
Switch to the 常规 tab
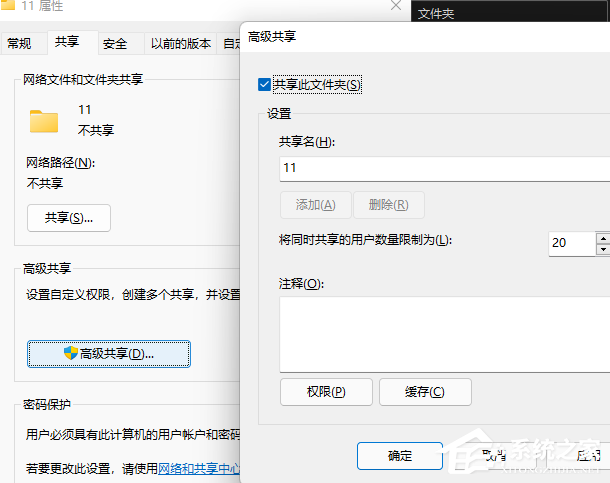20,43
